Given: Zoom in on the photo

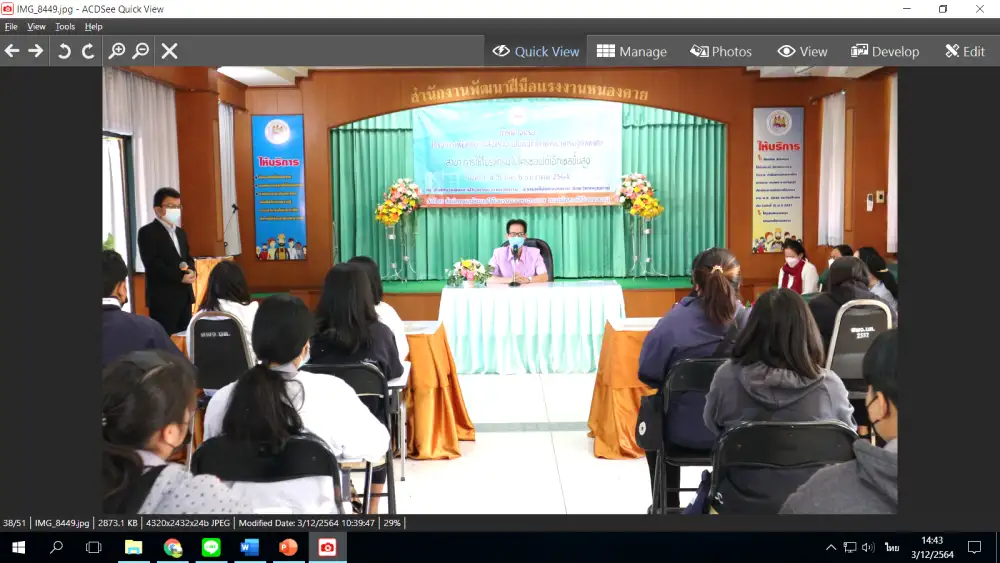Looking at the screenshot, I should coord(117,51).
